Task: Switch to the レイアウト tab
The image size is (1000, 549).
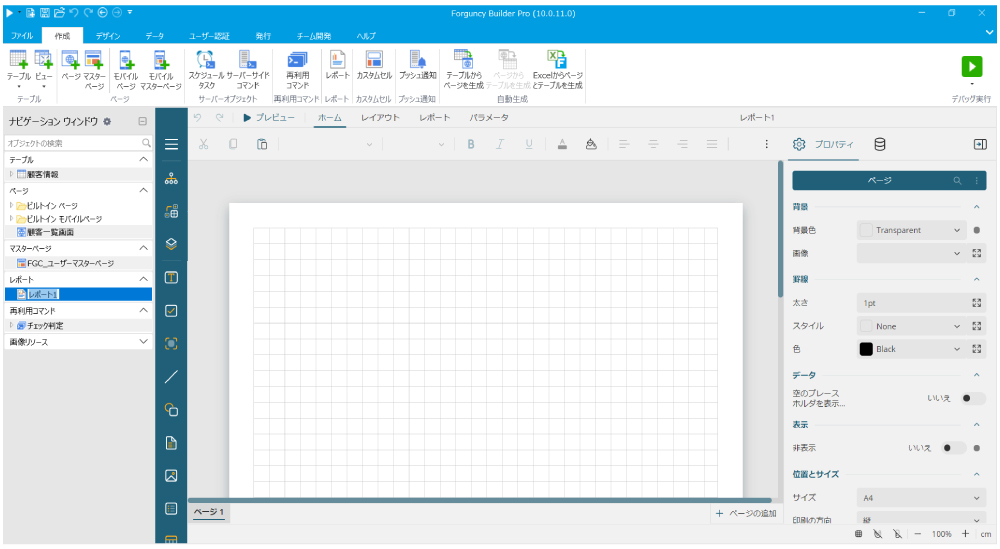Action: [x=380, y=118]
